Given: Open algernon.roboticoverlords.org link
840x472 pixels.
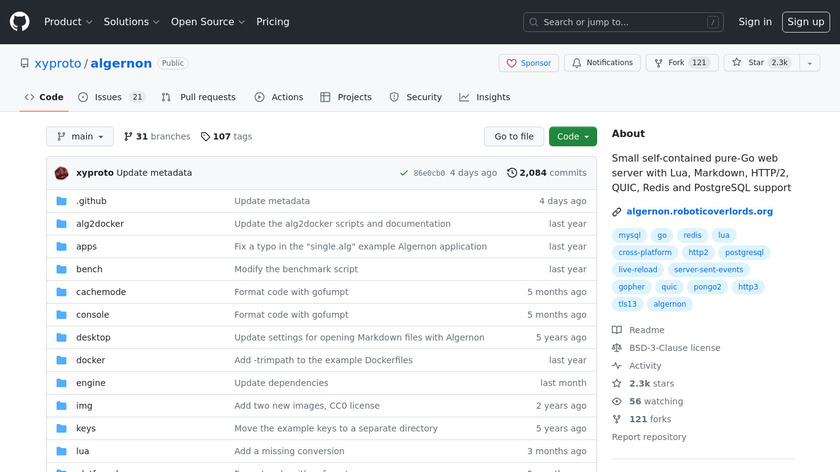Looking at the screenshot, I should coord(699,212).
